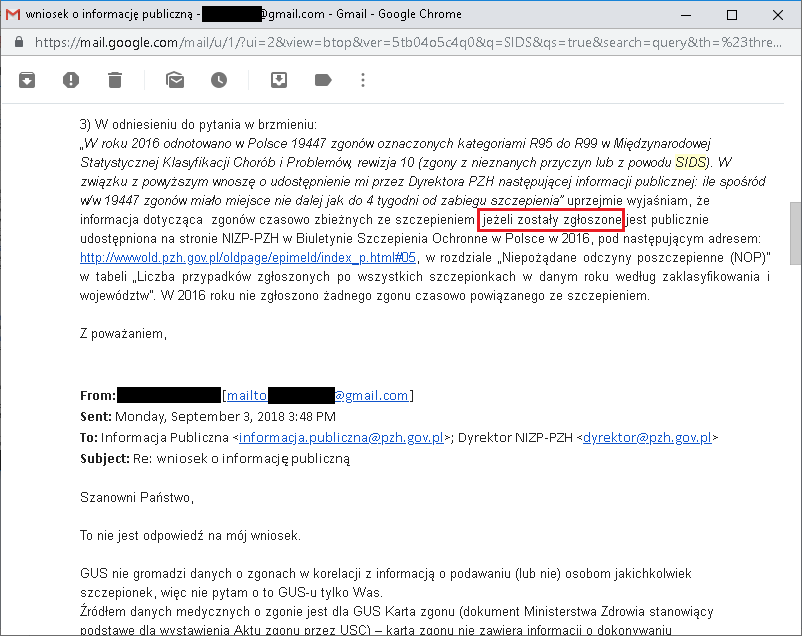Archive this email conversation
Image resolution: width=802 pixels, height=636 pixels.
[x=27, y=80]
